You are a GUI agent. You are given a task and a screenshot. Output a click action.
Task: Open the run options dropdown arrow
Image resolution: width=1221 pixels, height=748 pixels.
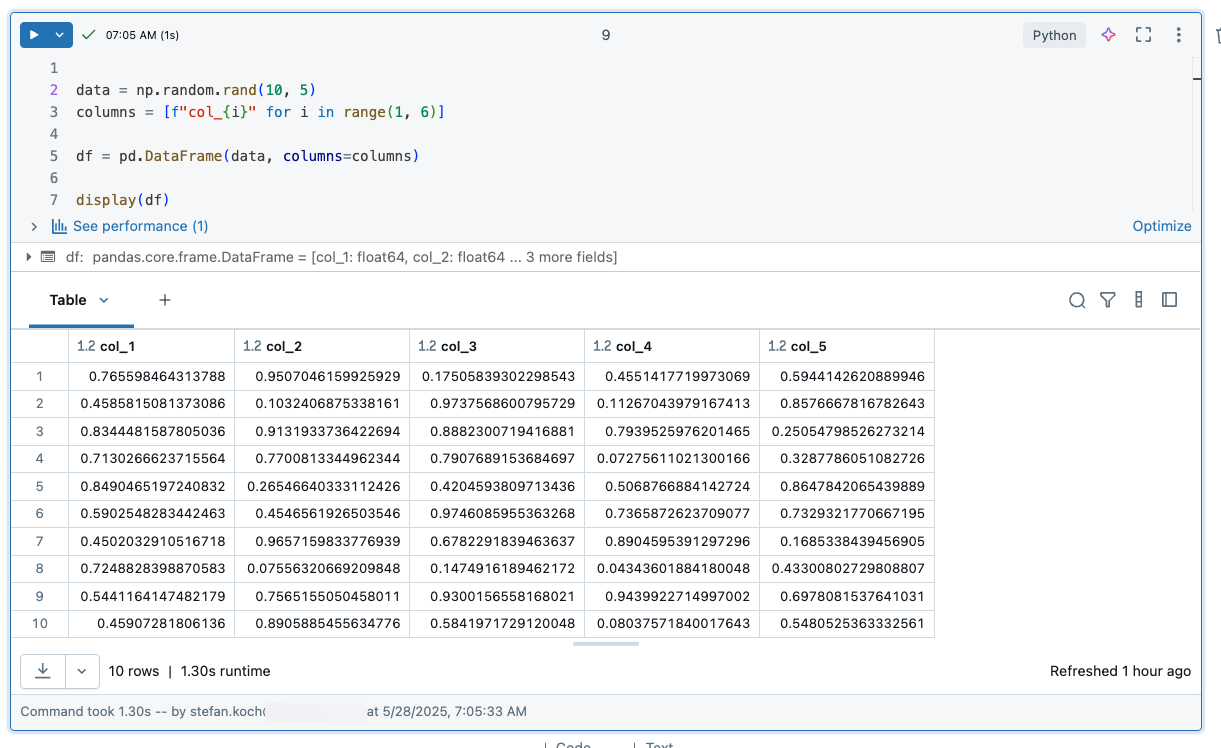click(60, 35)
